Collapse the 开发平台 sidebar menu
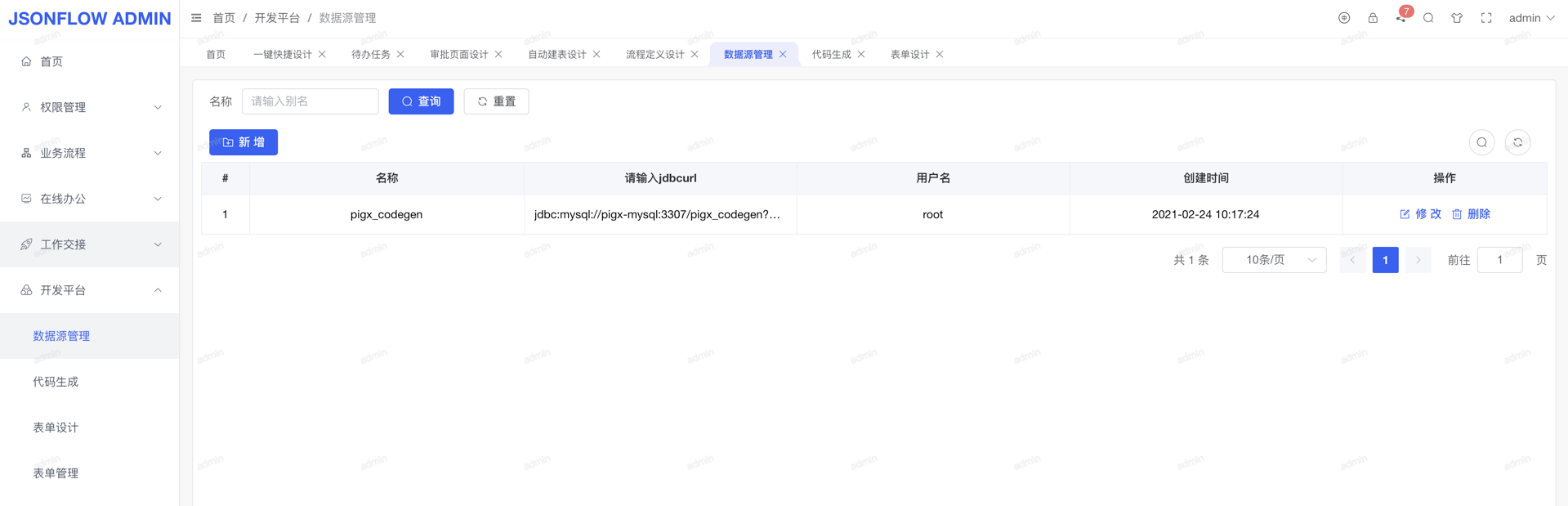 click(90, 290)
